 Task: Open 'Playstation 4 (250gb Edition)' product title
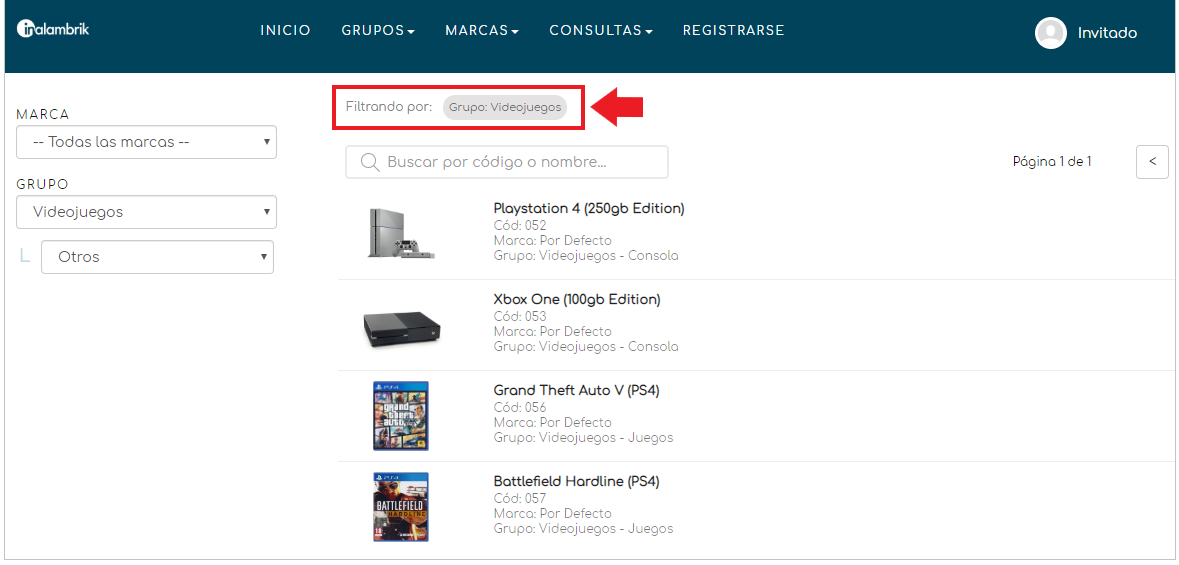[x=589, y=208]
